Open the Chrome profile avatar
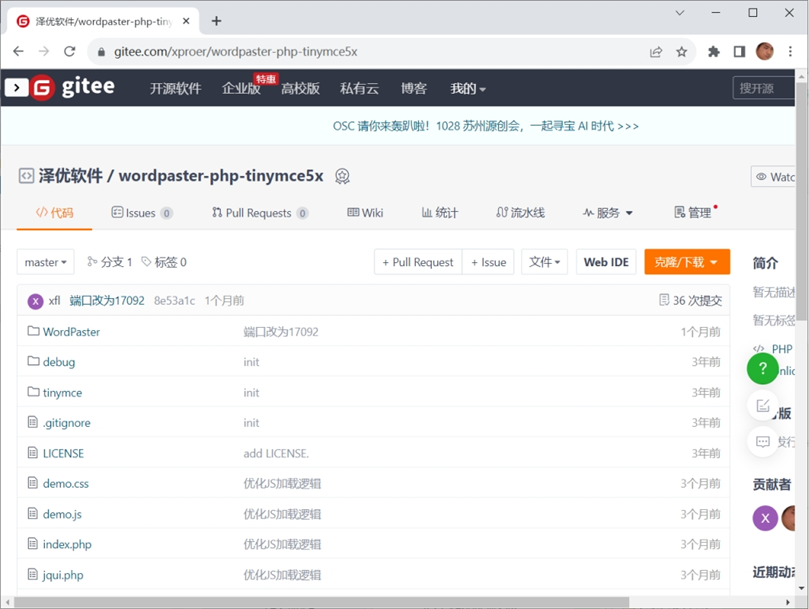This screenshot has width=809, height=609. pyautogui.click(x=765, y=51)
